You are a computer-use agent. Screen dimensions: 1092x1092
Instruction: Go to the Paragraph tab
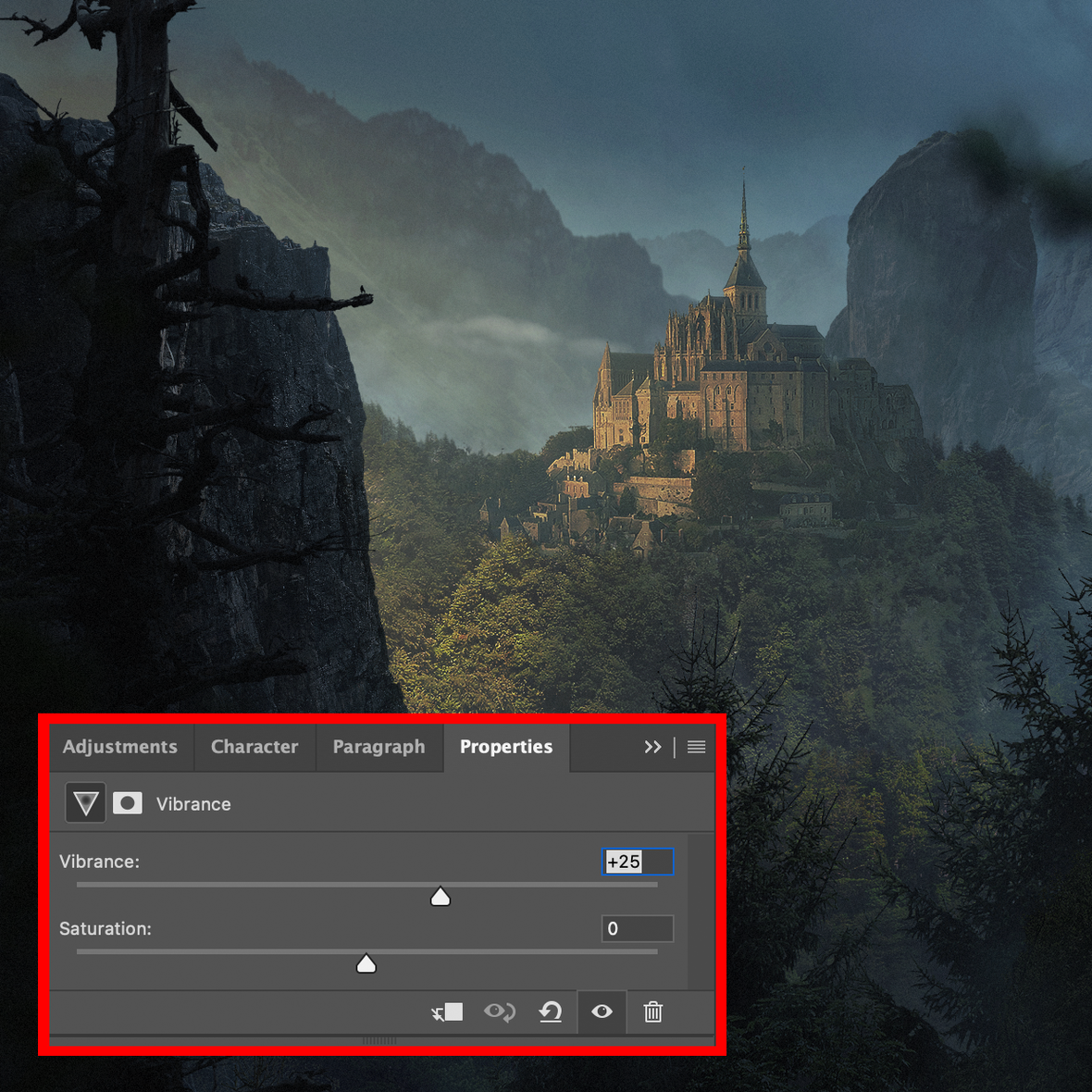378,747
